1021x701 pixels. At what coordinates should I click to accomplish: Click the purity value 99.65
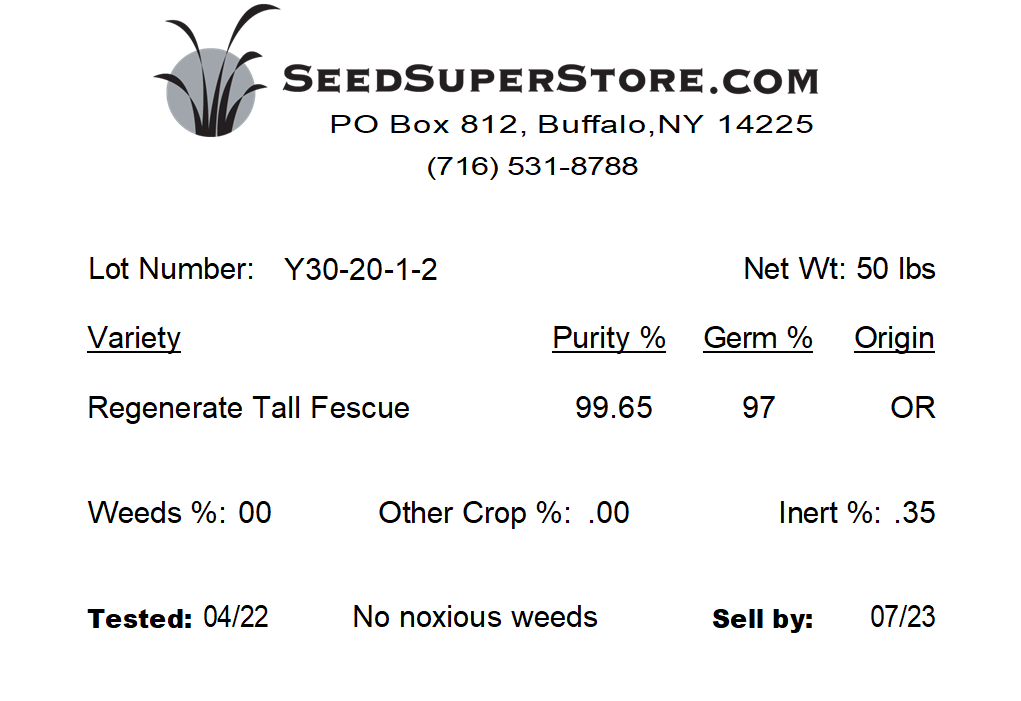point(613,408)
